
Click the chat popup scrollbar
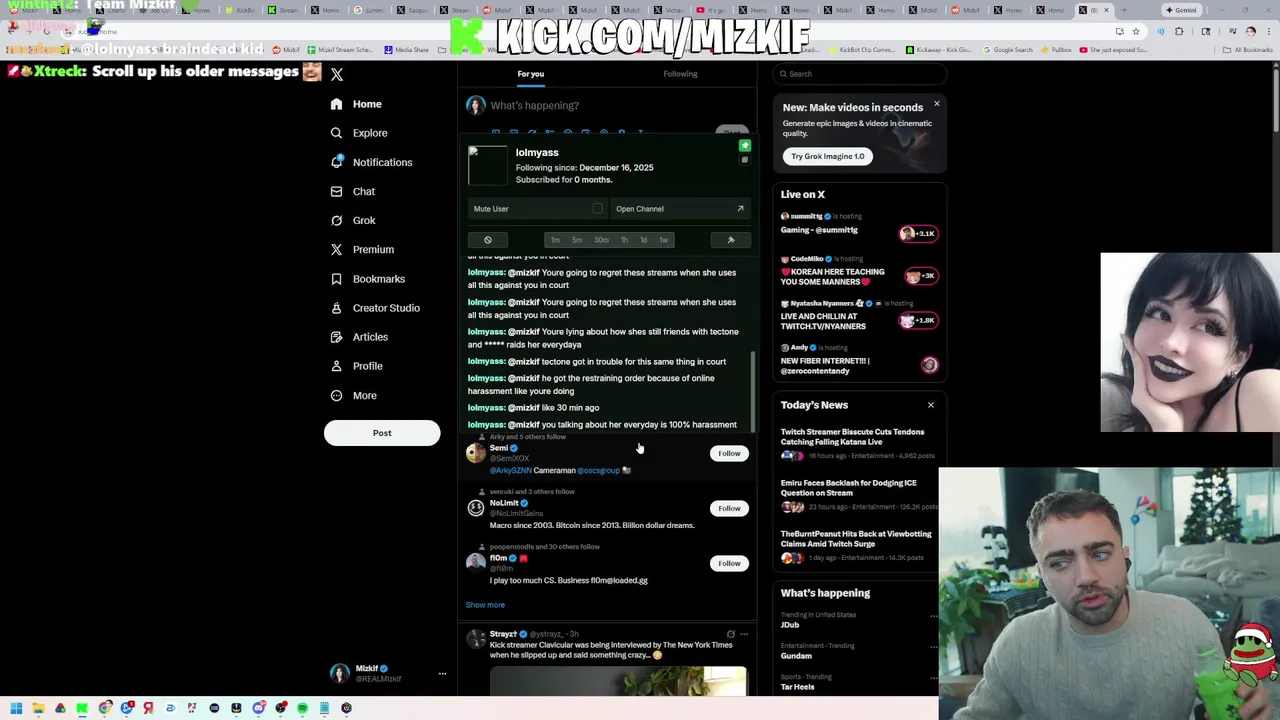pyautogui.click(x=753, y=390)
